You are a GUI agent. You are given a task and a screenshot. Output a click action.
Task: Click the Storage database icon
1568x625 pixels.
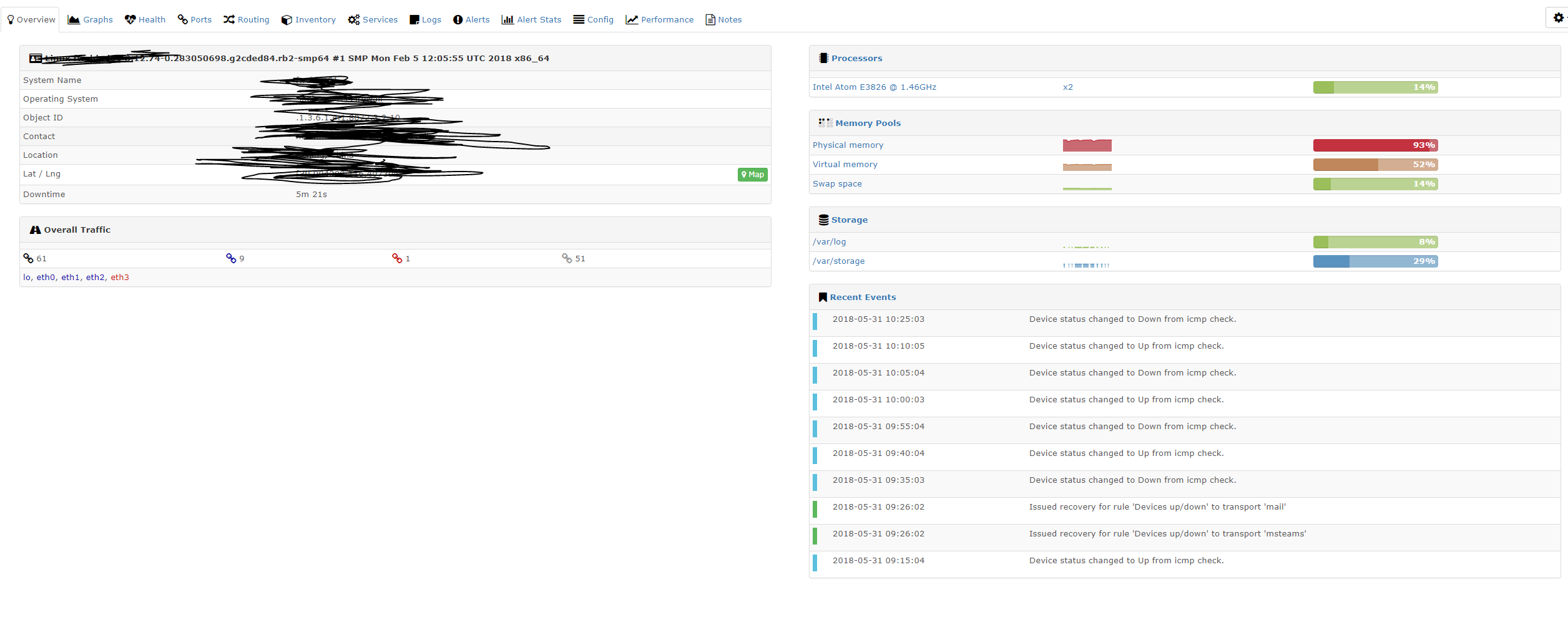(x=824, y=220)
